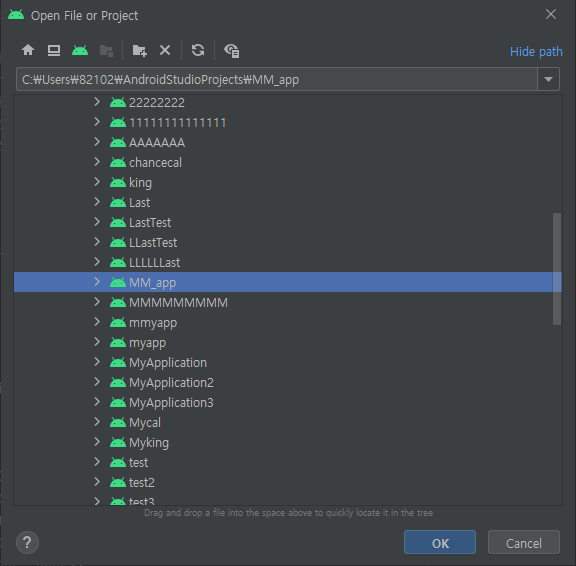The width and height of the screenshot is (576, 566).
Task: Select the test project row
Action: 288,462
